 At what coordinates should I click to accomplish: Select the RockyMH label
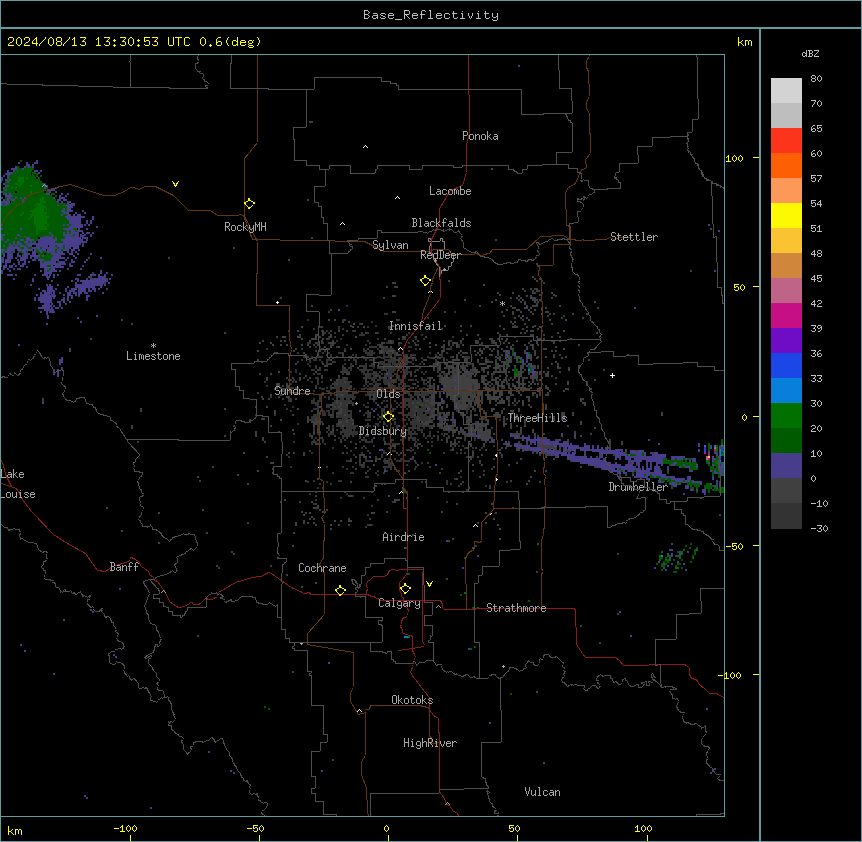(245, 226)
